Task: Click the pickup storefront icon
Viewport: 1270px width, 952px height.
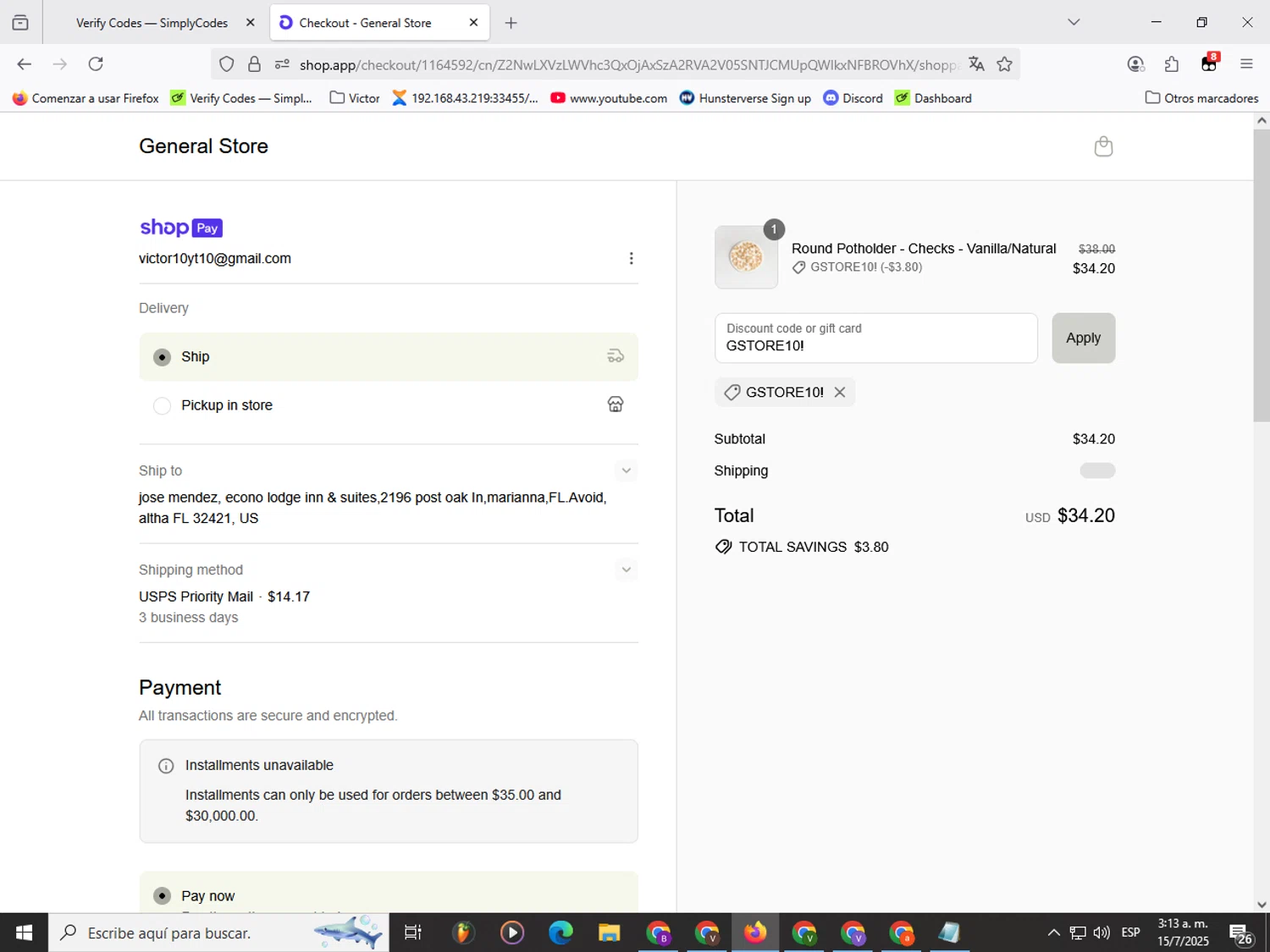Action: [616, 404]
